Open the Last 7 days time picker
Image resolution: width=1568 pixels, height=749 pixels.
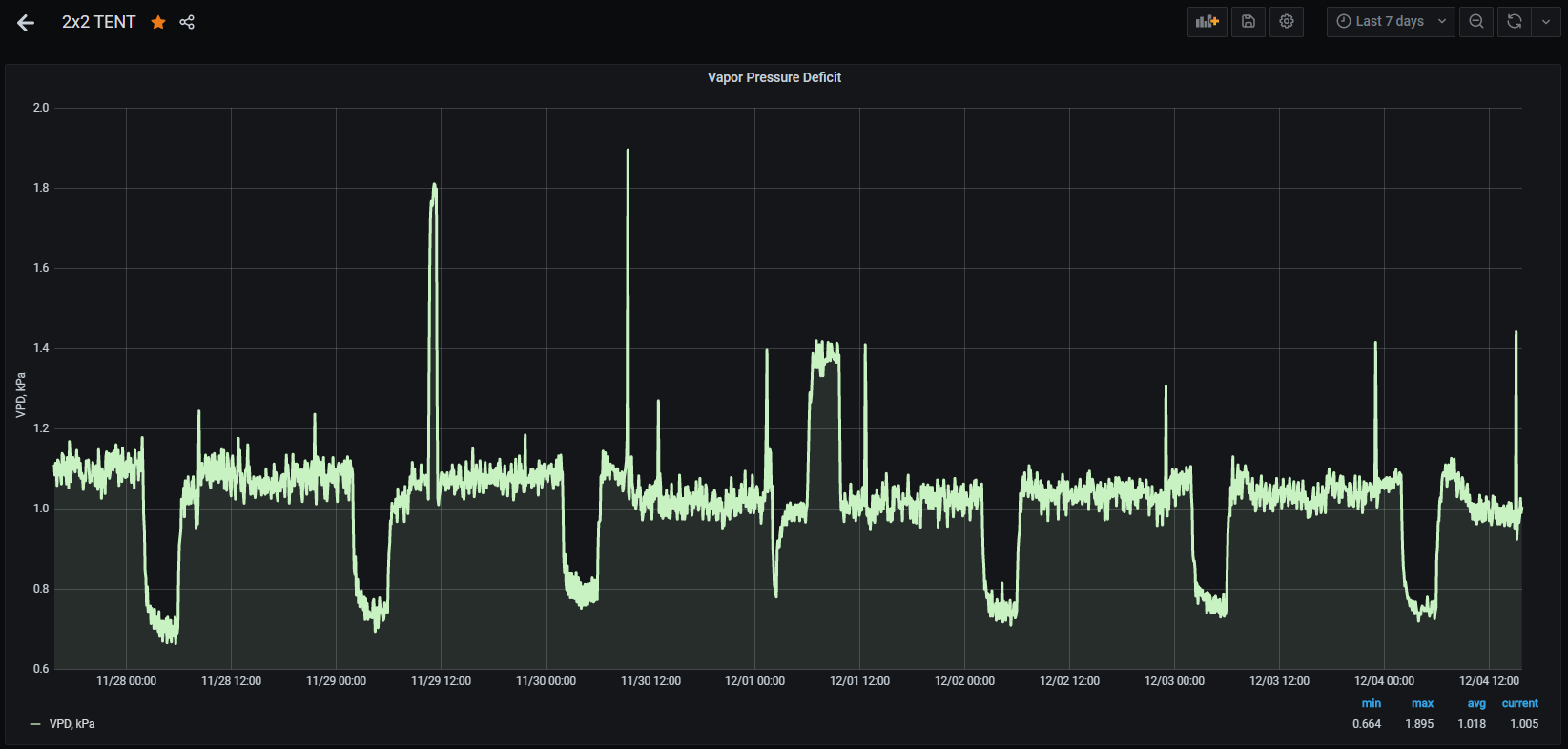coord(1391,22)
